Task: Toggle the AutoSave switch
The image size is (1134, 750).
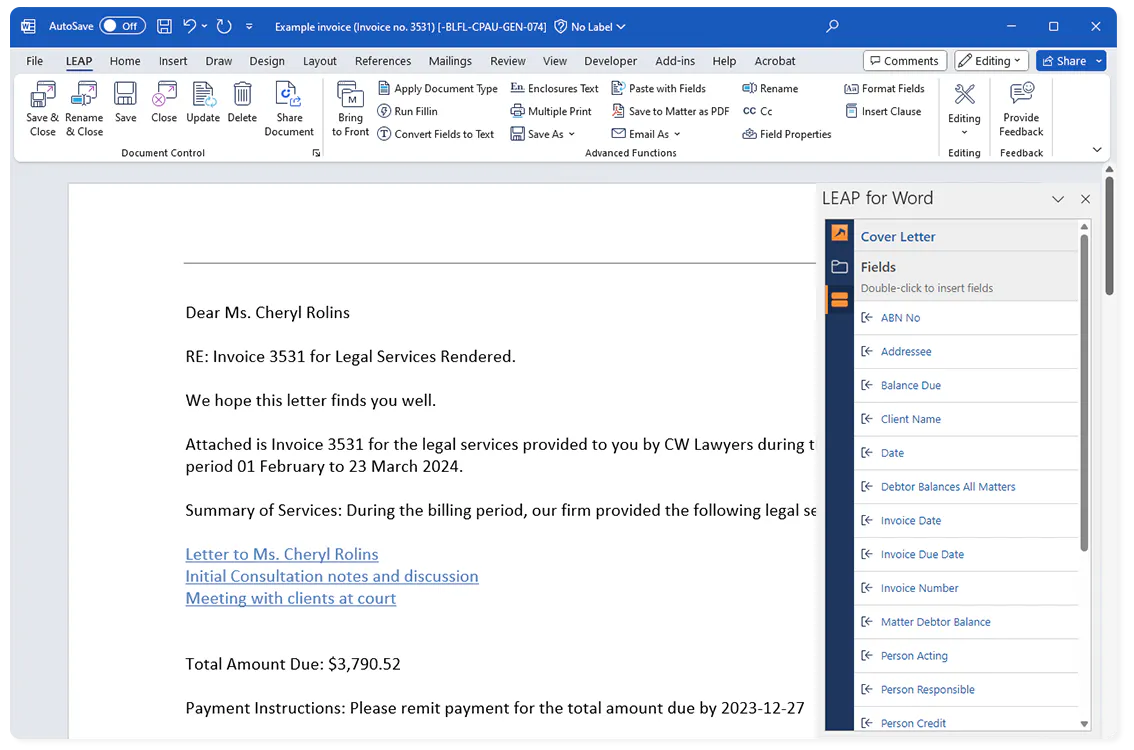Action: tap(122, 26)
